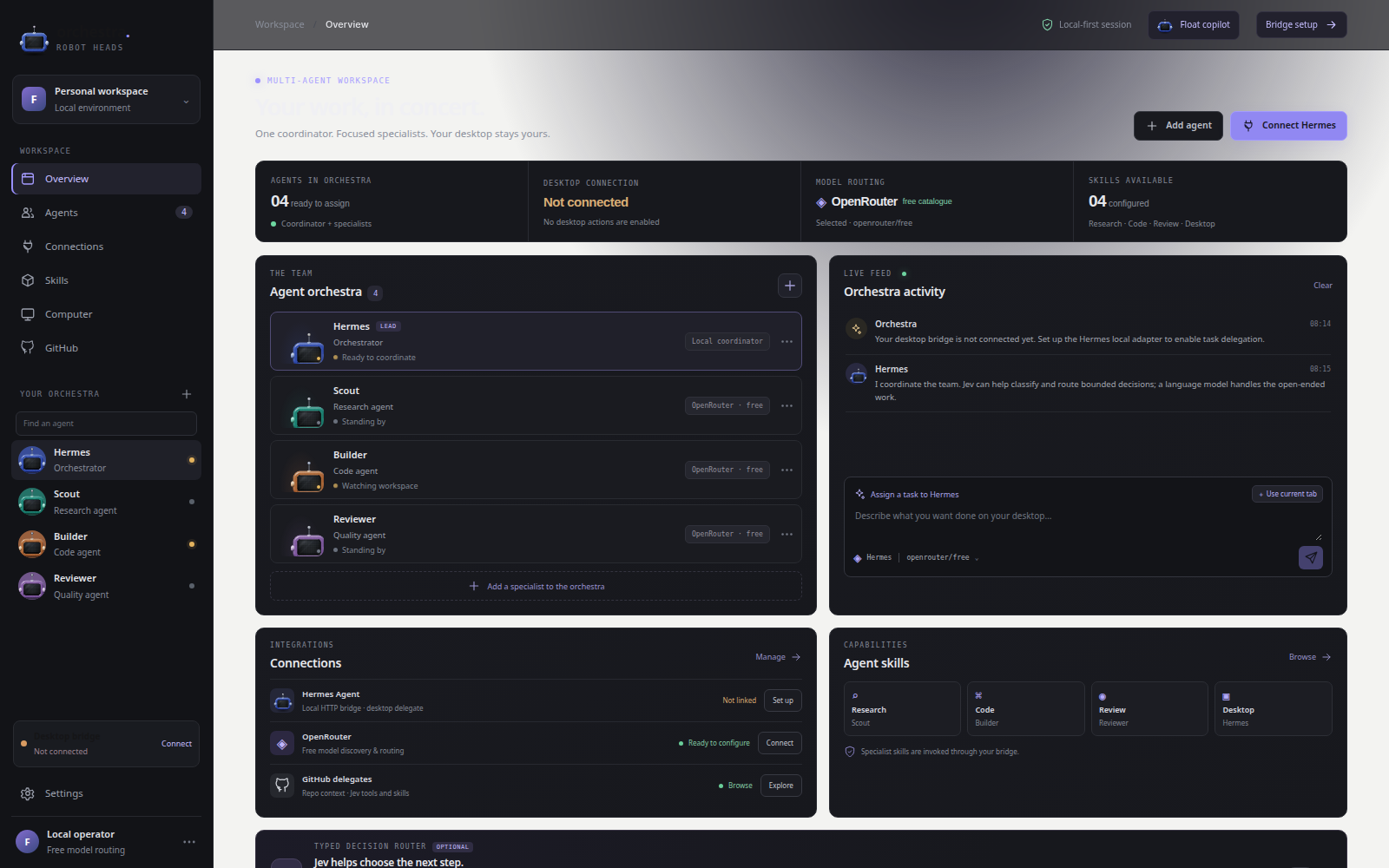Select the Code skill card

click(x=1025, y=708)
